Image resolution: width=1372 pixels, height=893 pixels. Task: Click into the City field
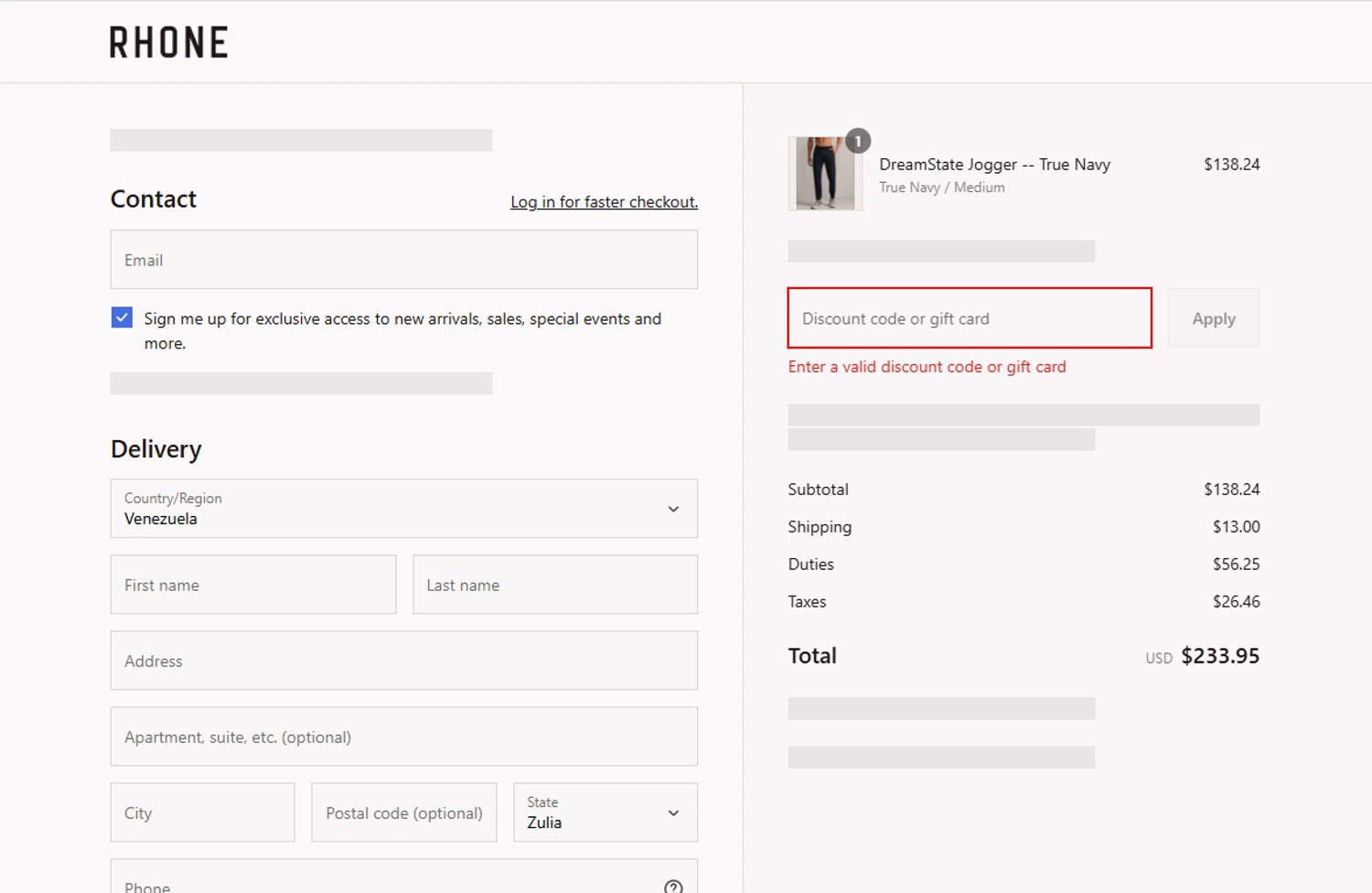(x=202, y=812)
